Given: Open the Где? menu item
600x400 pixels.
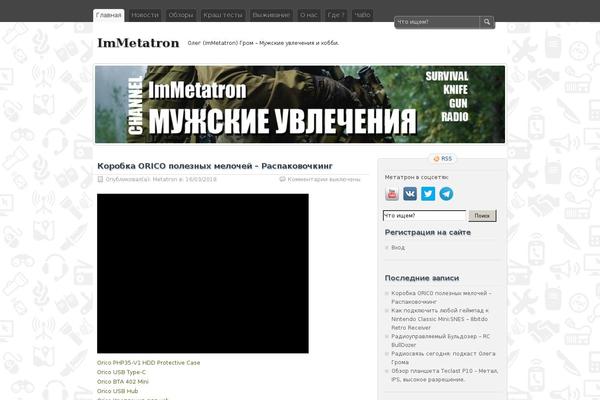Looking at the screenshot, I should coord(336,15).
